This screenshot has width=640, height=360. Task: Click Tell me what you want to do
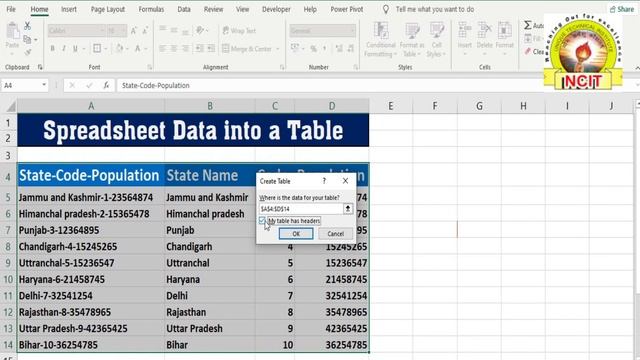tap(435, 9)
